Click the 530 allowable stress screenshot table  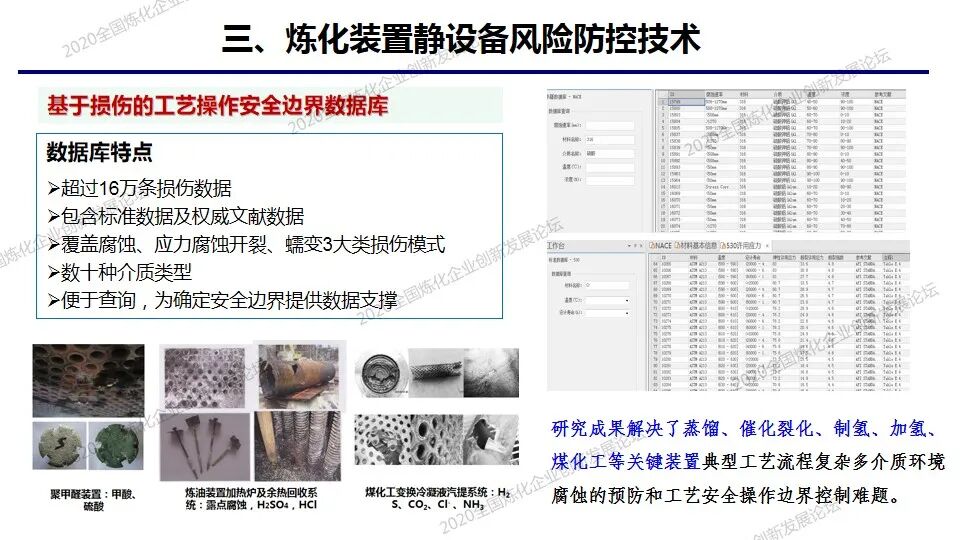779,322
